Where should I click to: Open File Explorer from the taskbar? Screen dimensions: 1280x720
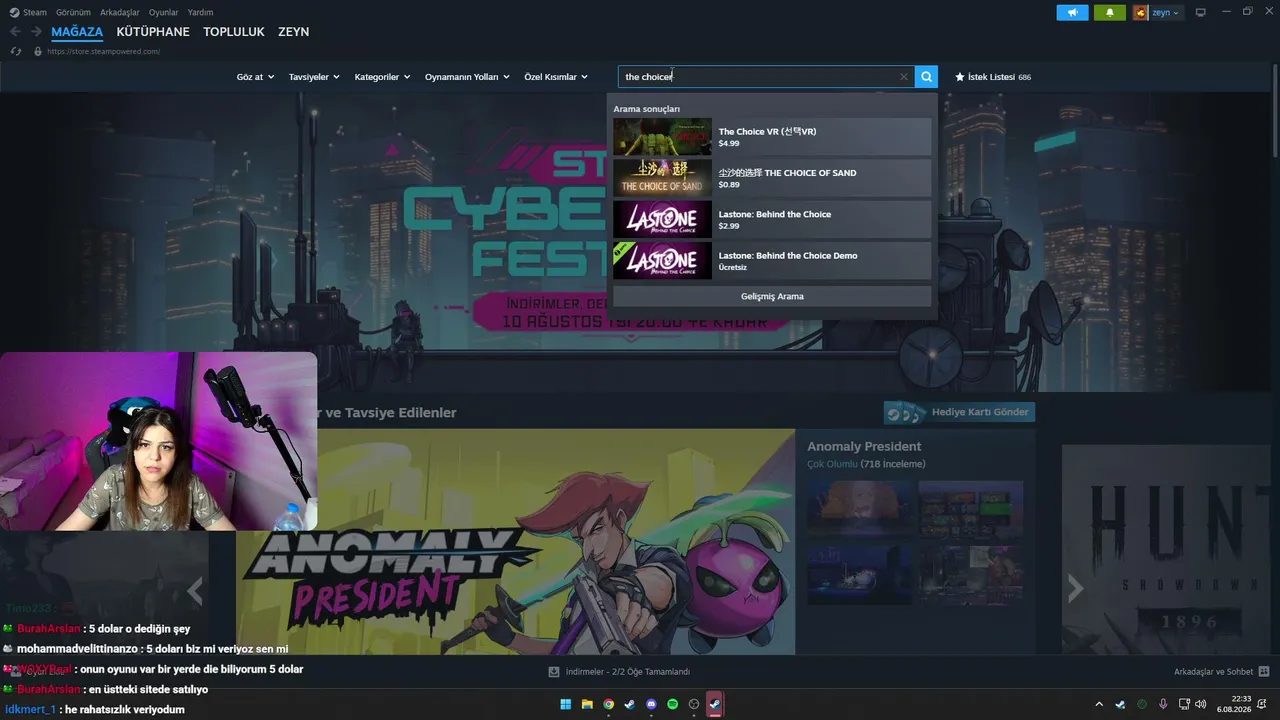[x=587, y=704]
